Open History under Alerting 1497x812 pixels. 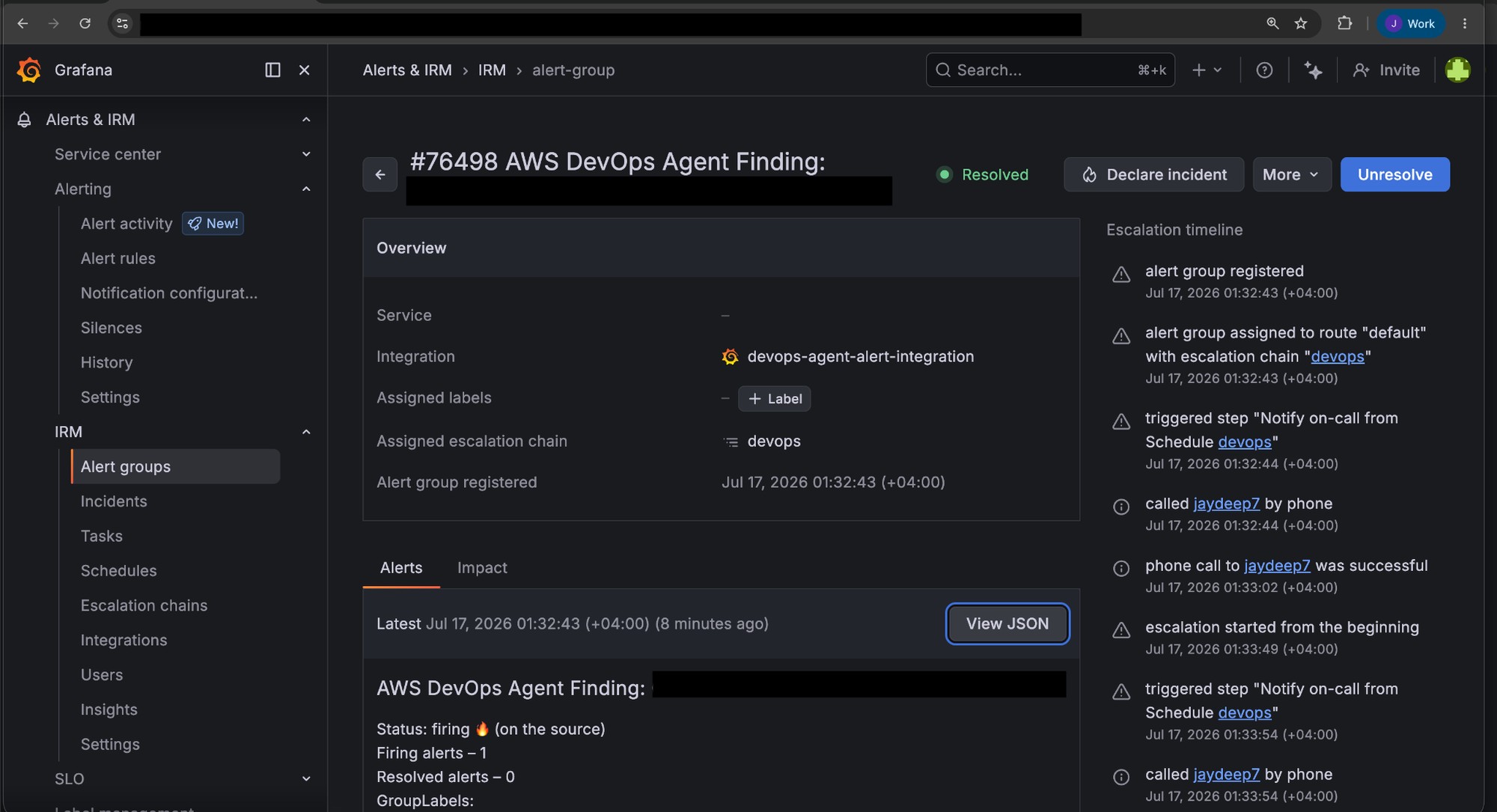[x=107, y=363]
